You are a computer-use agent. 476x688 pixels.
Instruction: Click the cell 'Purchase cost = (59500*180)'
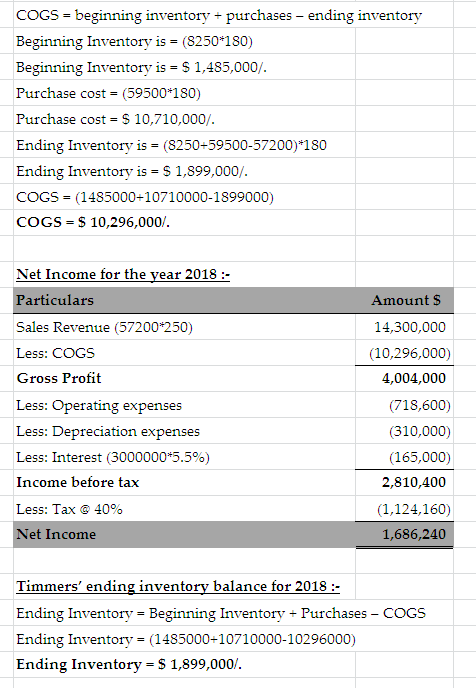[x=108, y=93]
